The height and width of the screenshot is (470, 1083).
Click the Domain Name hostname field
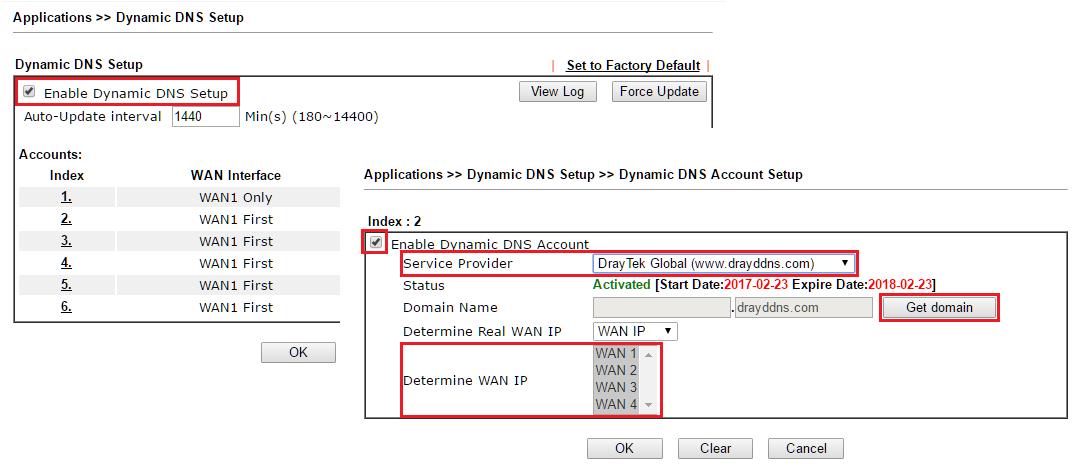[661, 308]
